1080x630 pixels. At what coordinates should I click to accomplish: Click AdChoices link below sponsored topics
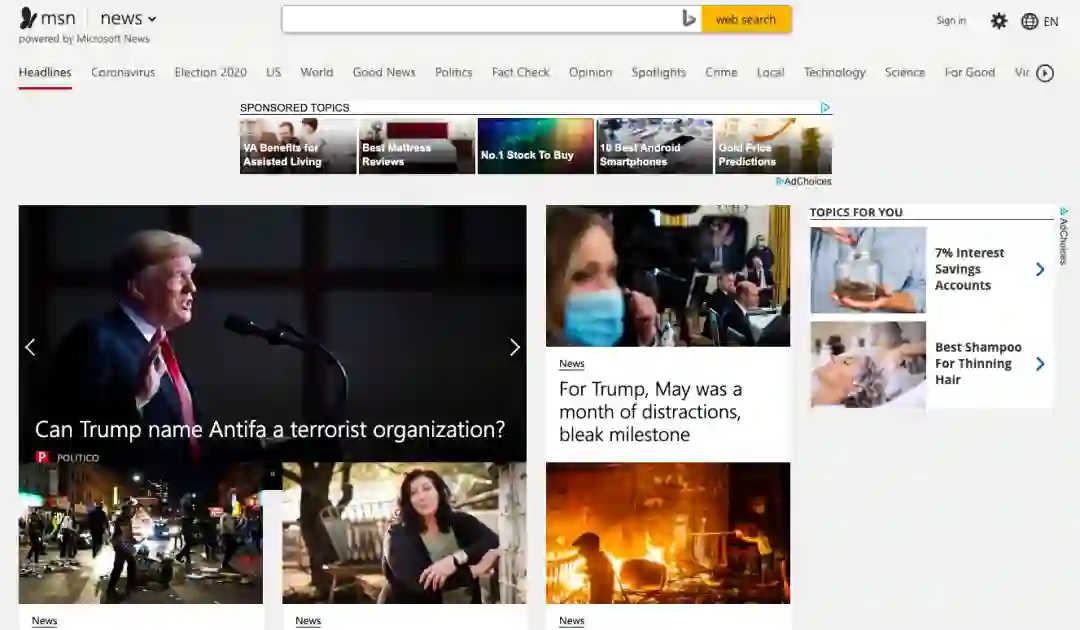point(804,181)
